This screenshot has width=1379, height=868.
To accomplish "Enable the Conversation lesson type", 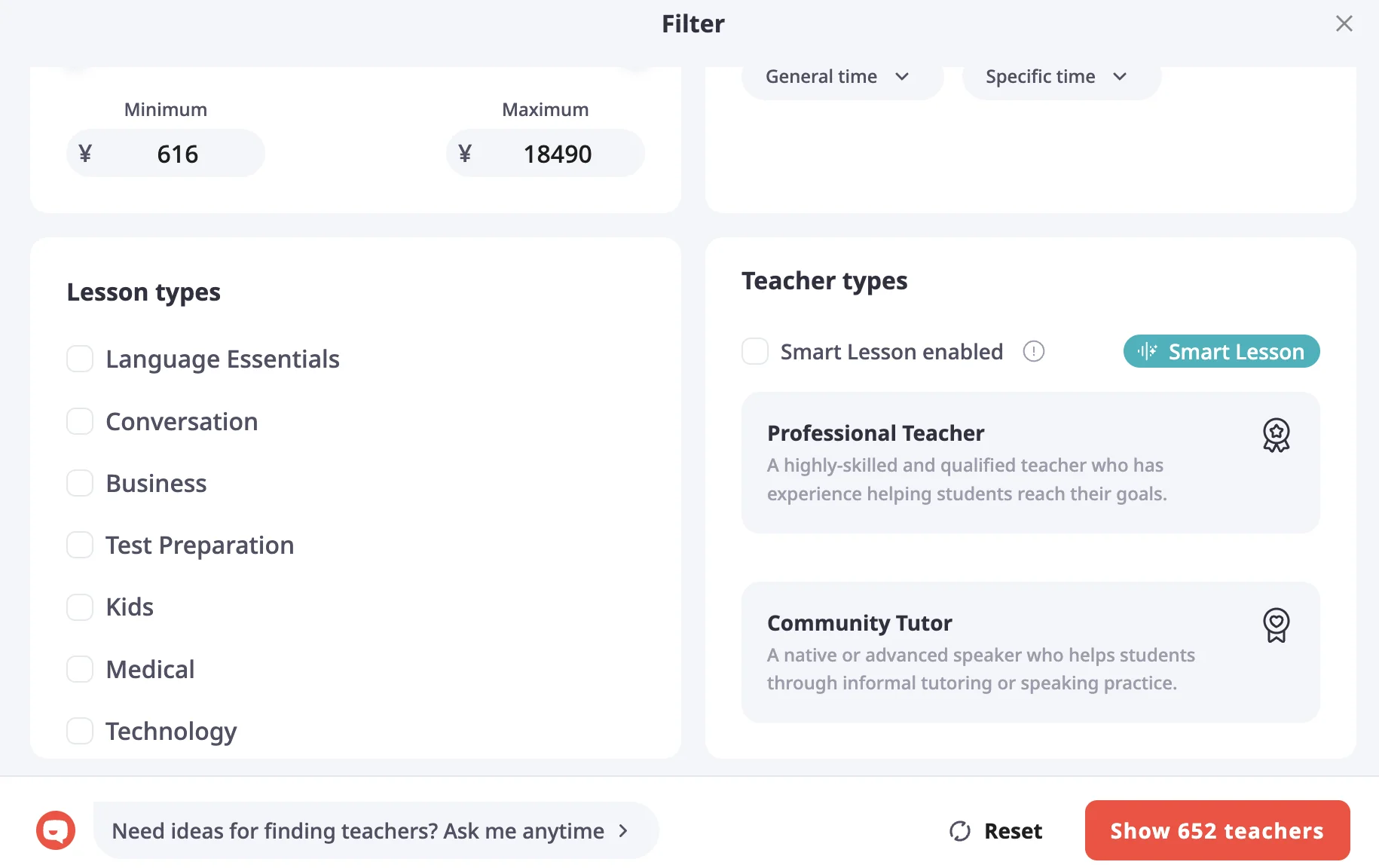I will coord(80,421).
